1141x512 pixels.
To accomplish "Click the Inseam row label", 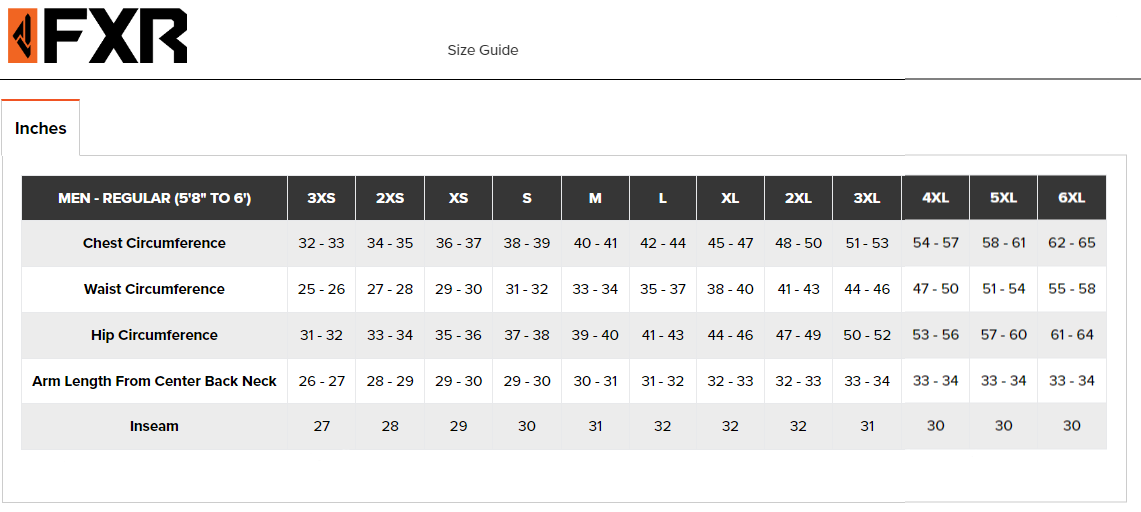I will (x=154, y=426).
